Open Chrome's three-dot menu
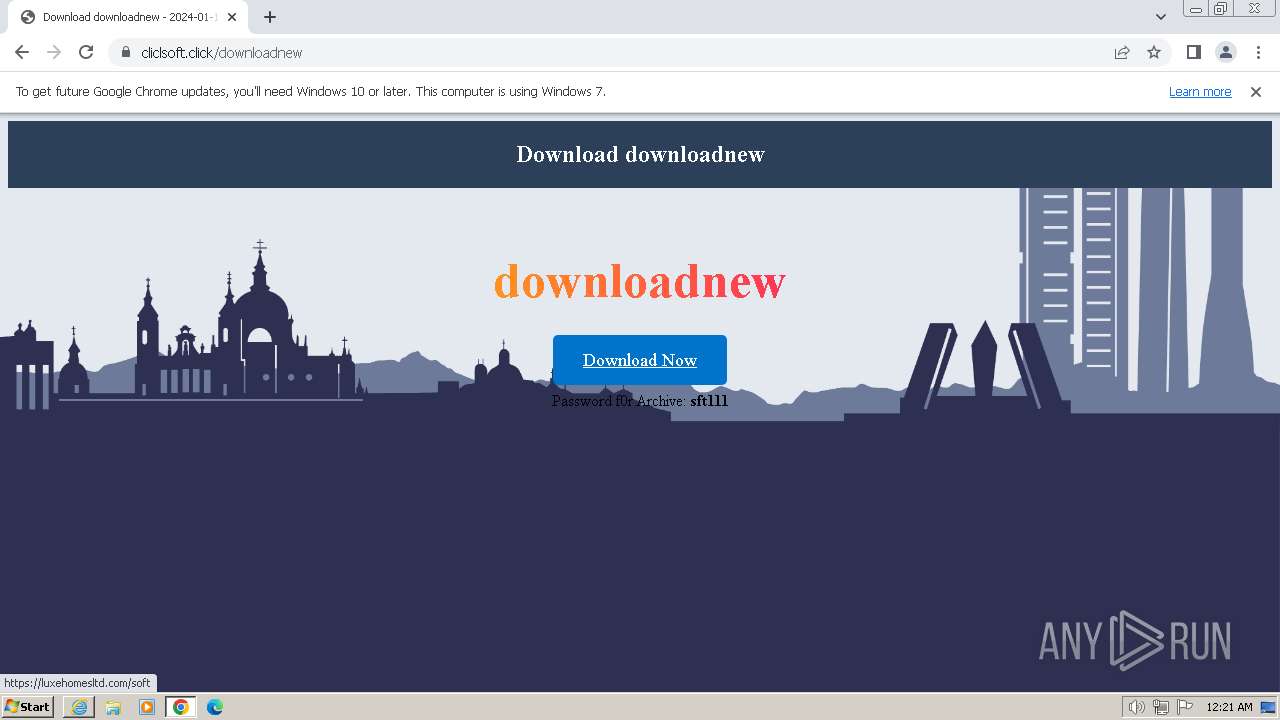The width and height of the screenshot is (1280, 720). (1258, 52)
